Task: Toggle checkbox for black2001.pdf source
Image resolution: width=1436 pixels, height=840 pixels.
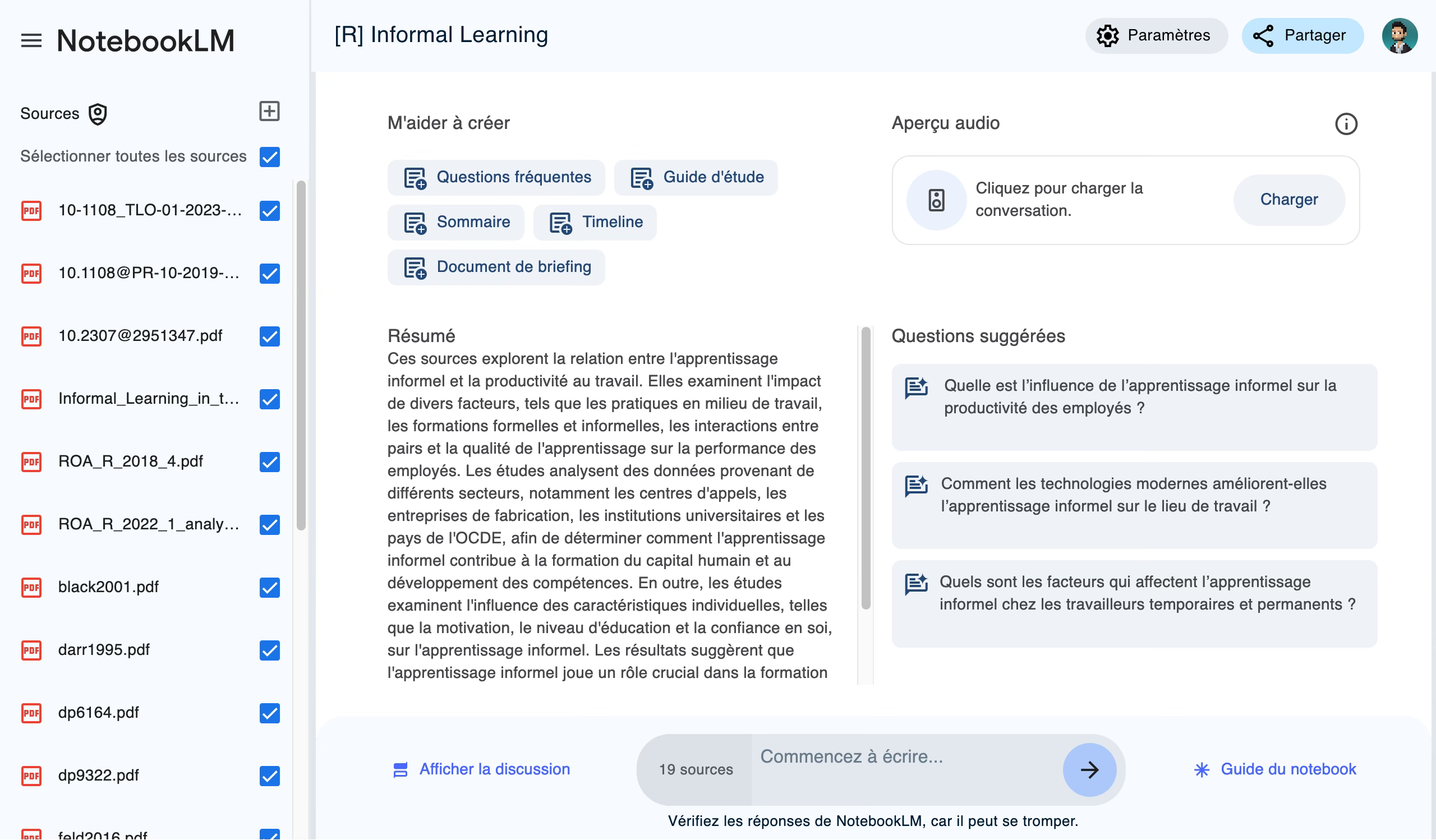Action: point(270,587)
